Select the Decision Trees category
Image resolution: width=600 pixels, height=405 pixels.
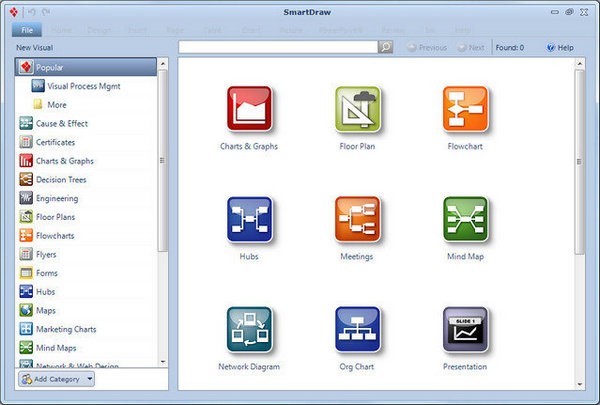[x=60, y=180]
